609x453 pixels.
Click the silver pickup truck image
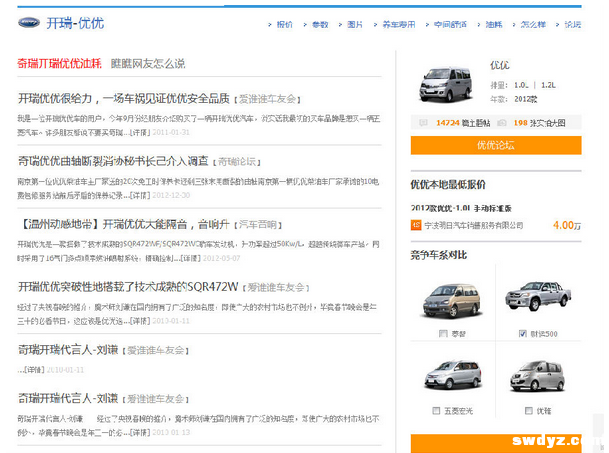[538, 299]
